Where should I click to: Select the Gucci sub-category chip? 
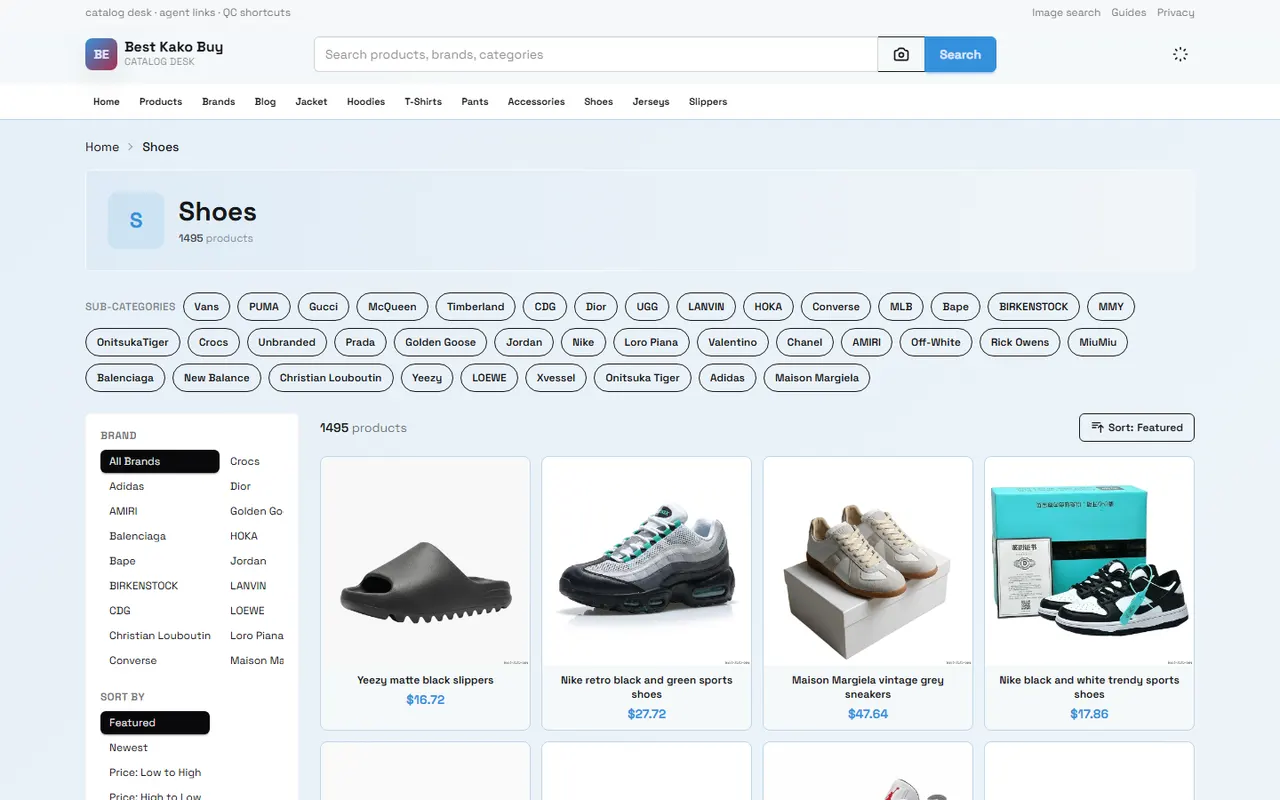324,307
